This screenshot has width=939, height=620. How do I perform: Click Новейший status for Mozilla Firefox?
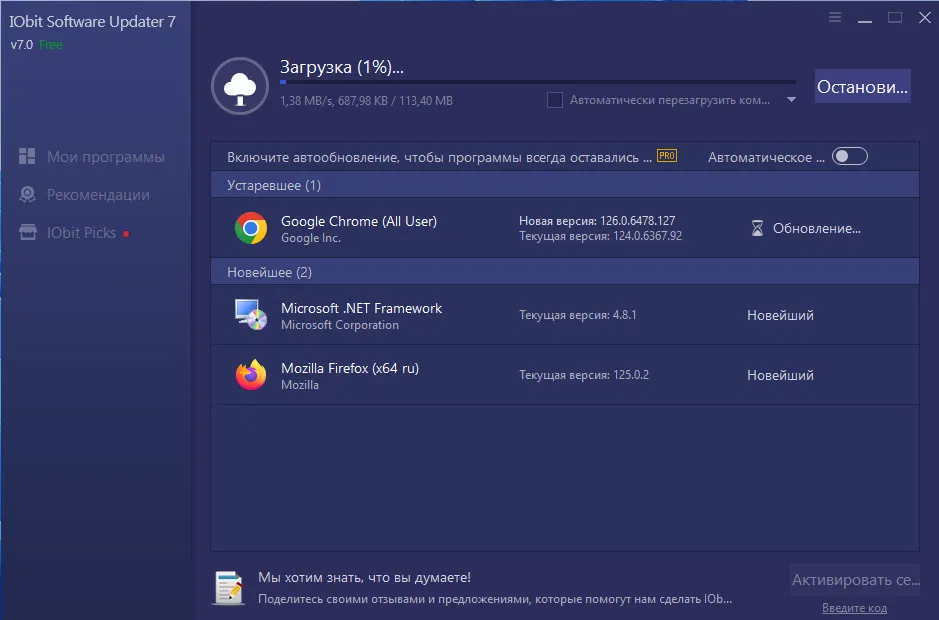[x=780, y=375]
